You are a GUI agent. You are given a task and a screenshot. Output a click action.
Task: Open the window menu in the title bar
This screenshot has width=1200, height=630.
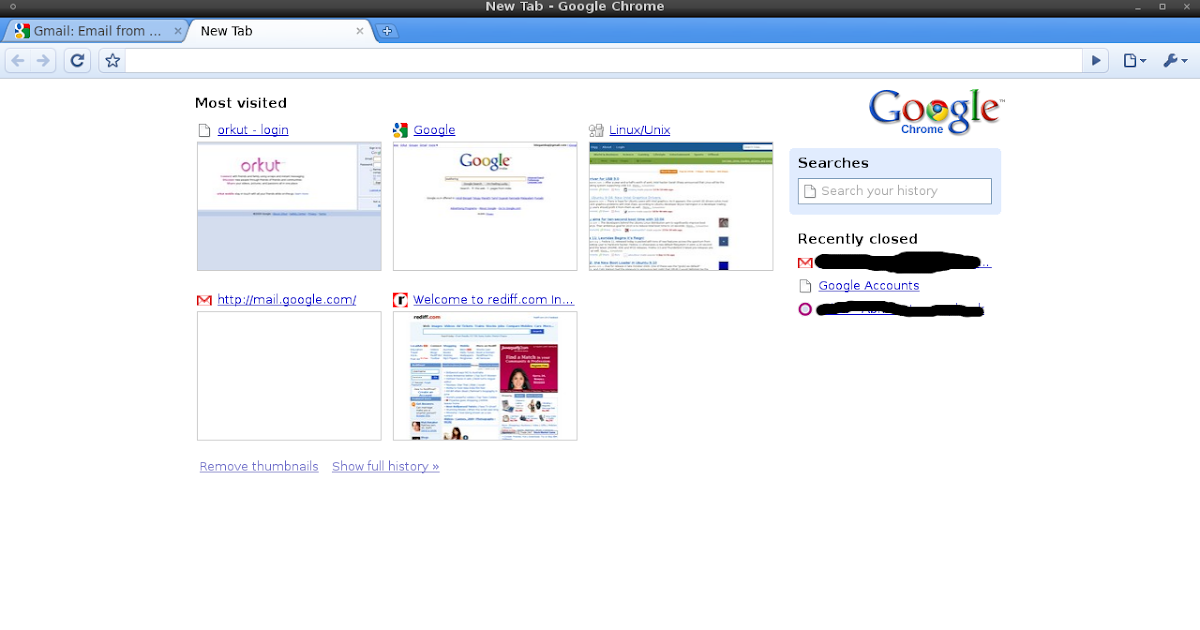[11, 7]
